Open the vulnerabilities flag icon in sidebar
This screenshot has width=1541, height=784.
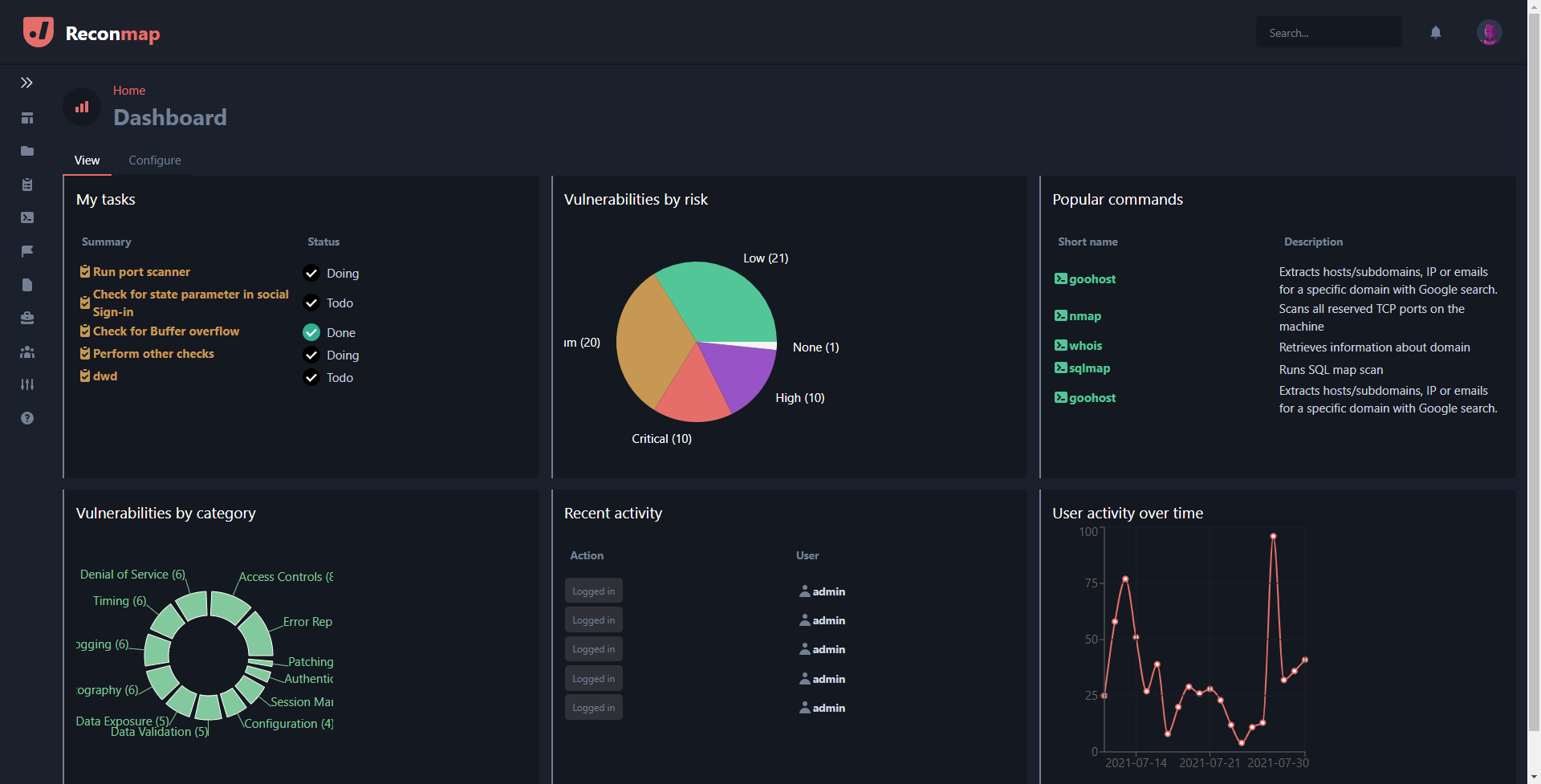point(27,251)
